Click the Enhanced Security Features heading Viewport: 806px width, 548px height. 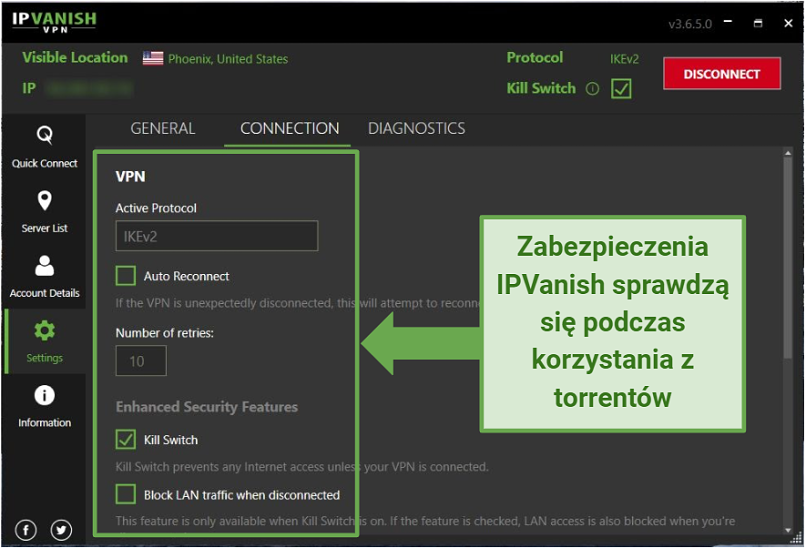tap(207, 407)
